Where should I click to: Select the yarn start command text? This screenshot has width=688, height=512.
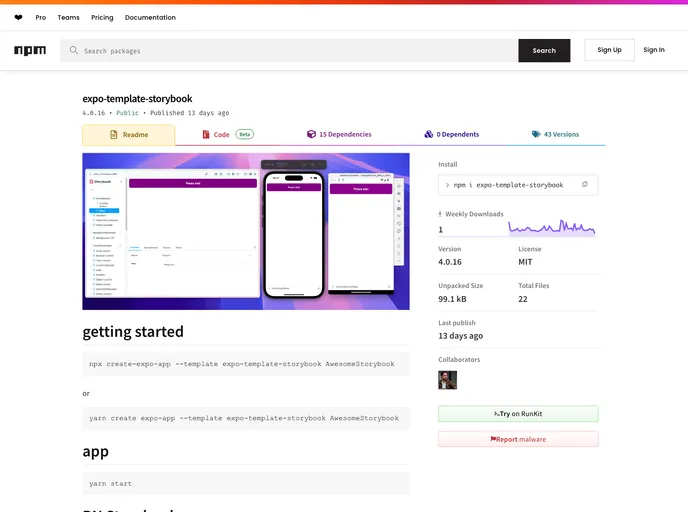point(111,483)
